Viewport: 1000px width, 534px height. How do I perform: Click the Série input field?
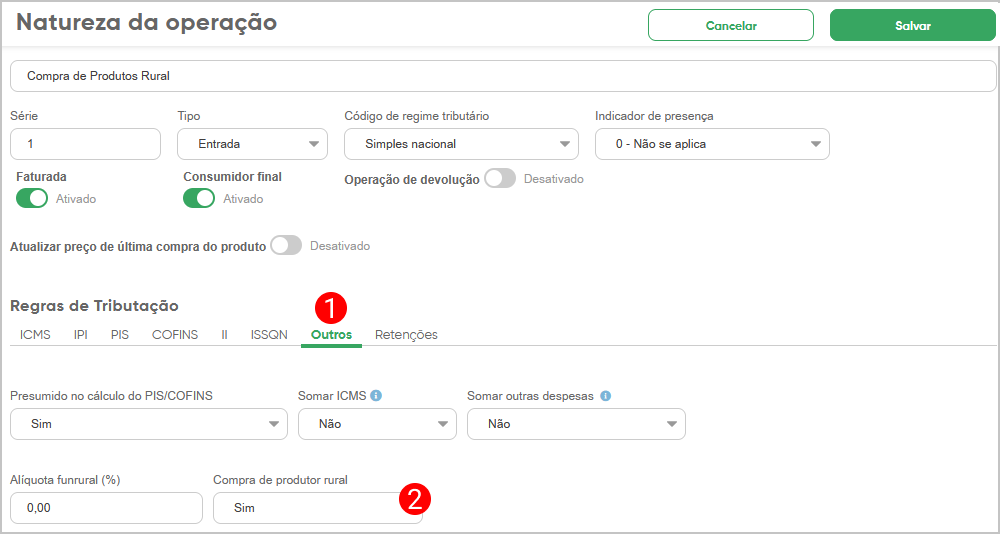pos(85,144)
